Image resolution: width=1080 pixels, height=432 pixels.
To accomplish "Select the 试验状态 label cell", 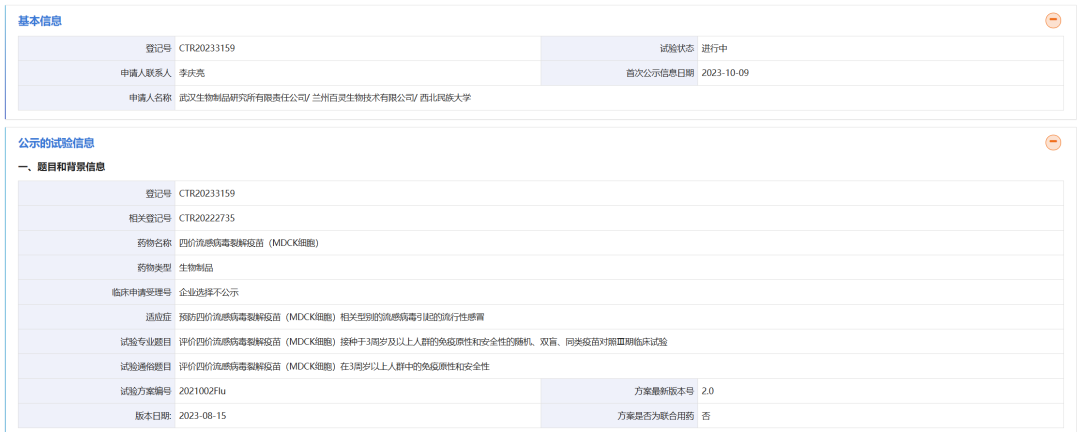I will (x=619, y=48).
